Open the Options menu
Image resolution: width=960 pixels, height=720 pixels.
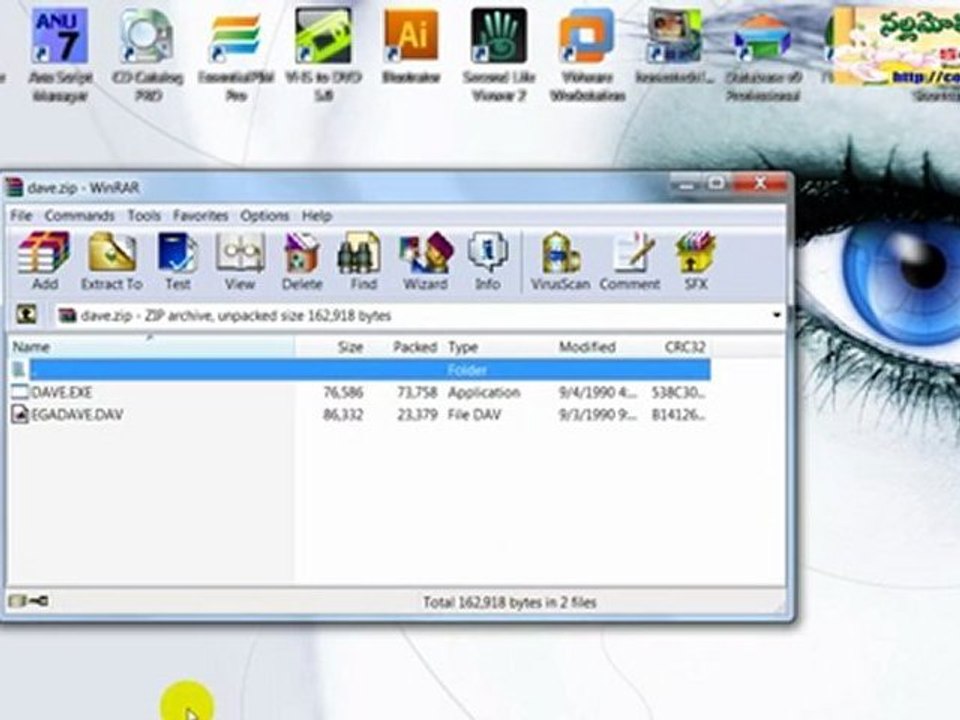[264, 216]
